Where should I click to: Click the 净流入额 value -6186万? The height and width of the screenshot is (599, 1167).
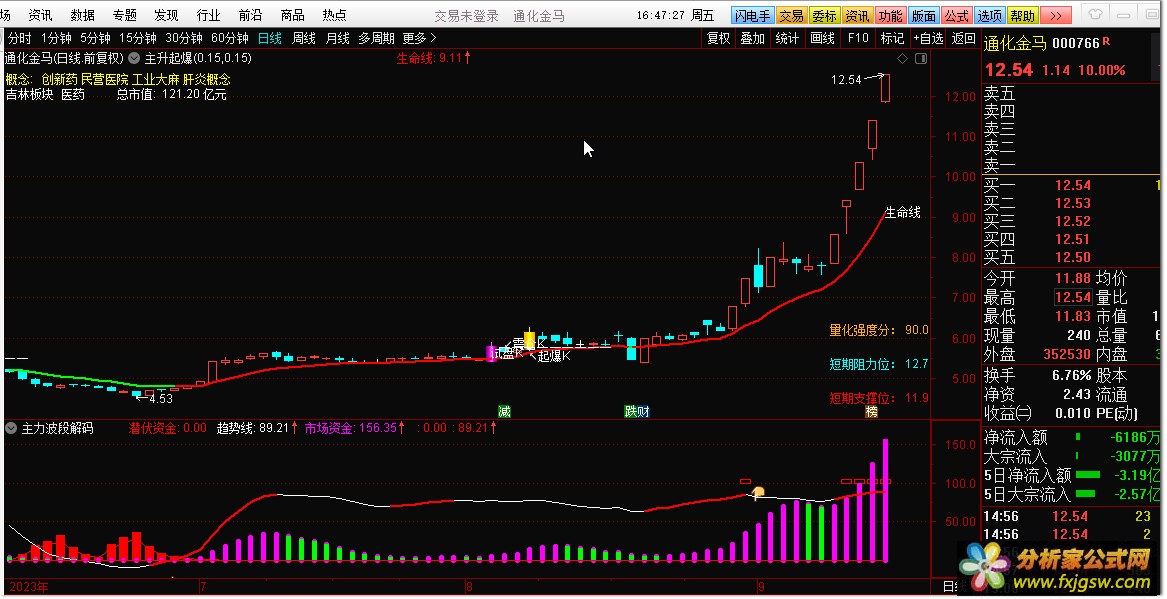(x=1135, y=438)
